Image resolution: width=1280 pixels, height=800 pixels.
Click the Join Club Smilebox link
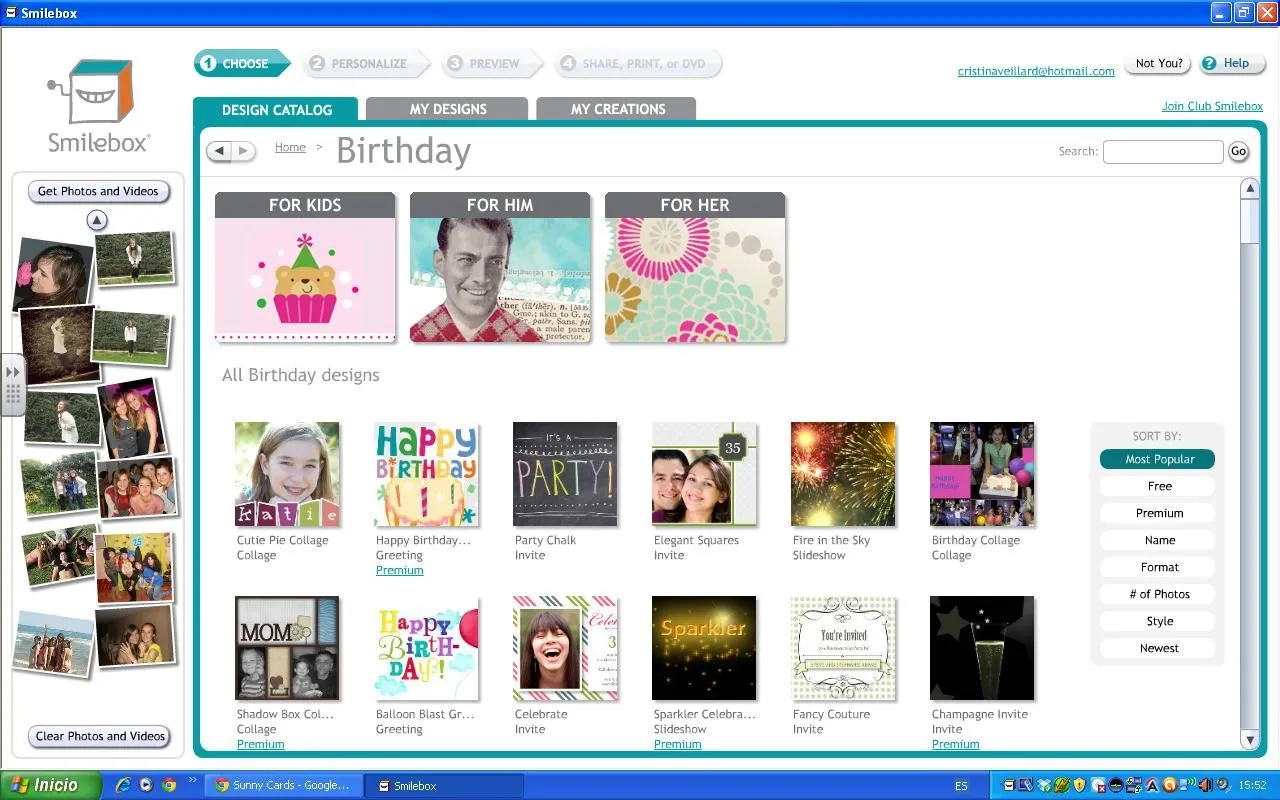click(1212, 106)
